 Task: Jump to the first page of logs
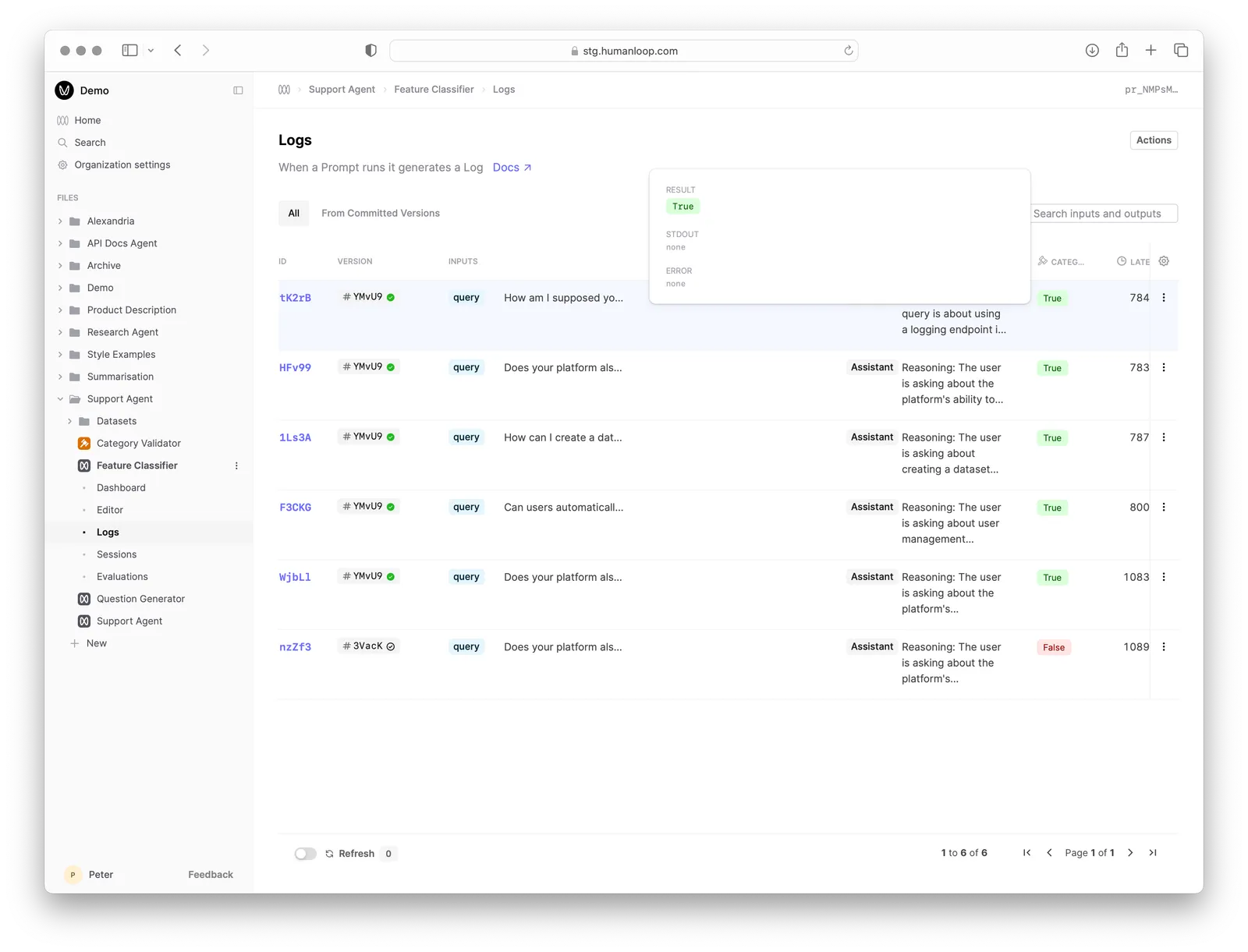[1026, 853]
